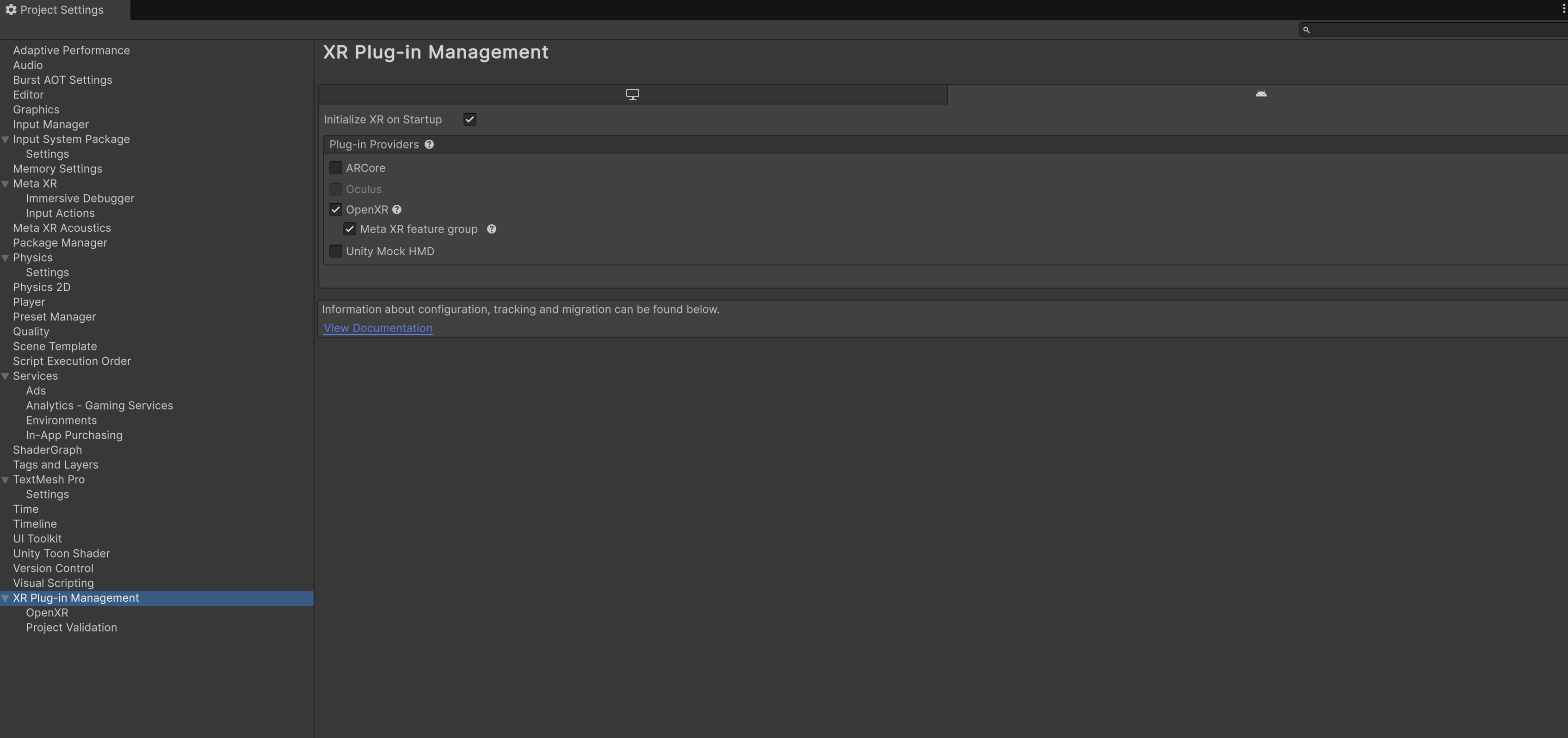Toggle Initialize XR on Startup checkbox
The width and height of the screenshot is (1568, 738).
point(469,119)
